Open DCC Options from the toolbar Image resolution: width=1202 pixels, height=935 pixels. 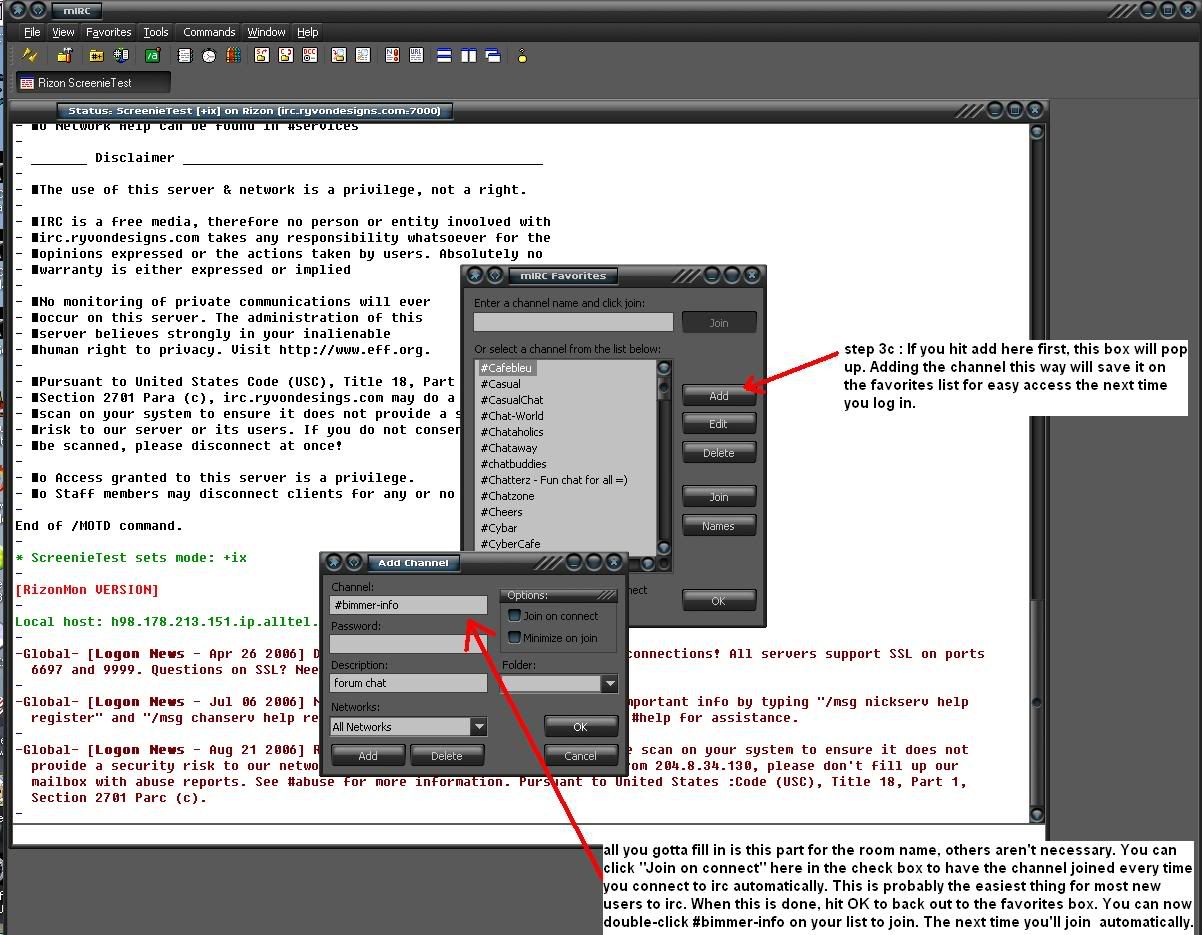pos(310,56)
